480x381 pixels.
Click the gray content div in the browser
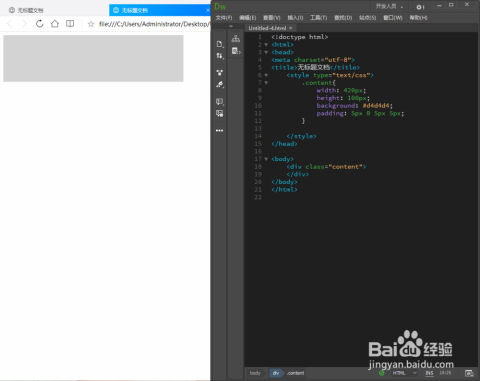point(93,58)
